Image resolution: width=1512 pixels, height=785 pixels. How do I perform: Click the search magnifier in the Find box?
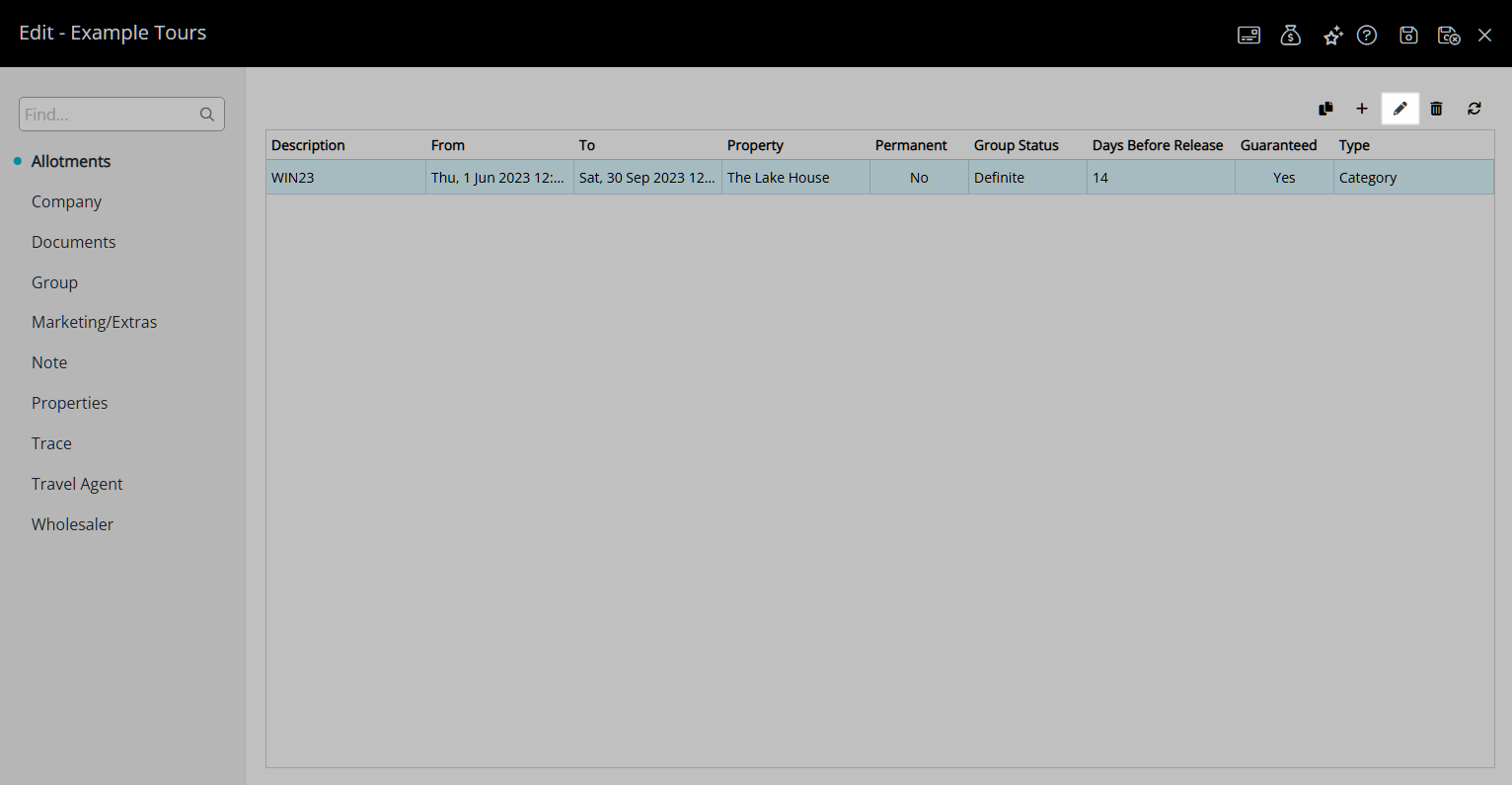207,115
